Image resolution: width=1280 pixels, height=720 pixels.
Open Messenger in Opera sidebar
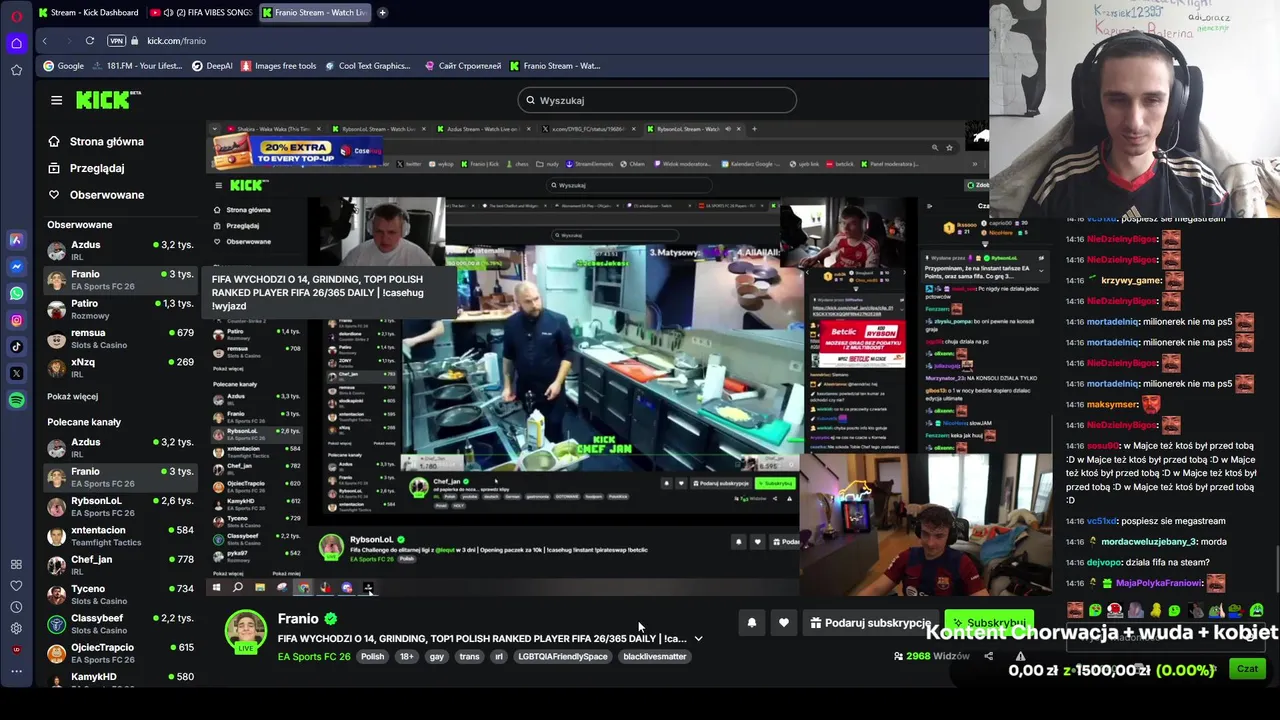pyautogui.click(x=16, y=267)
